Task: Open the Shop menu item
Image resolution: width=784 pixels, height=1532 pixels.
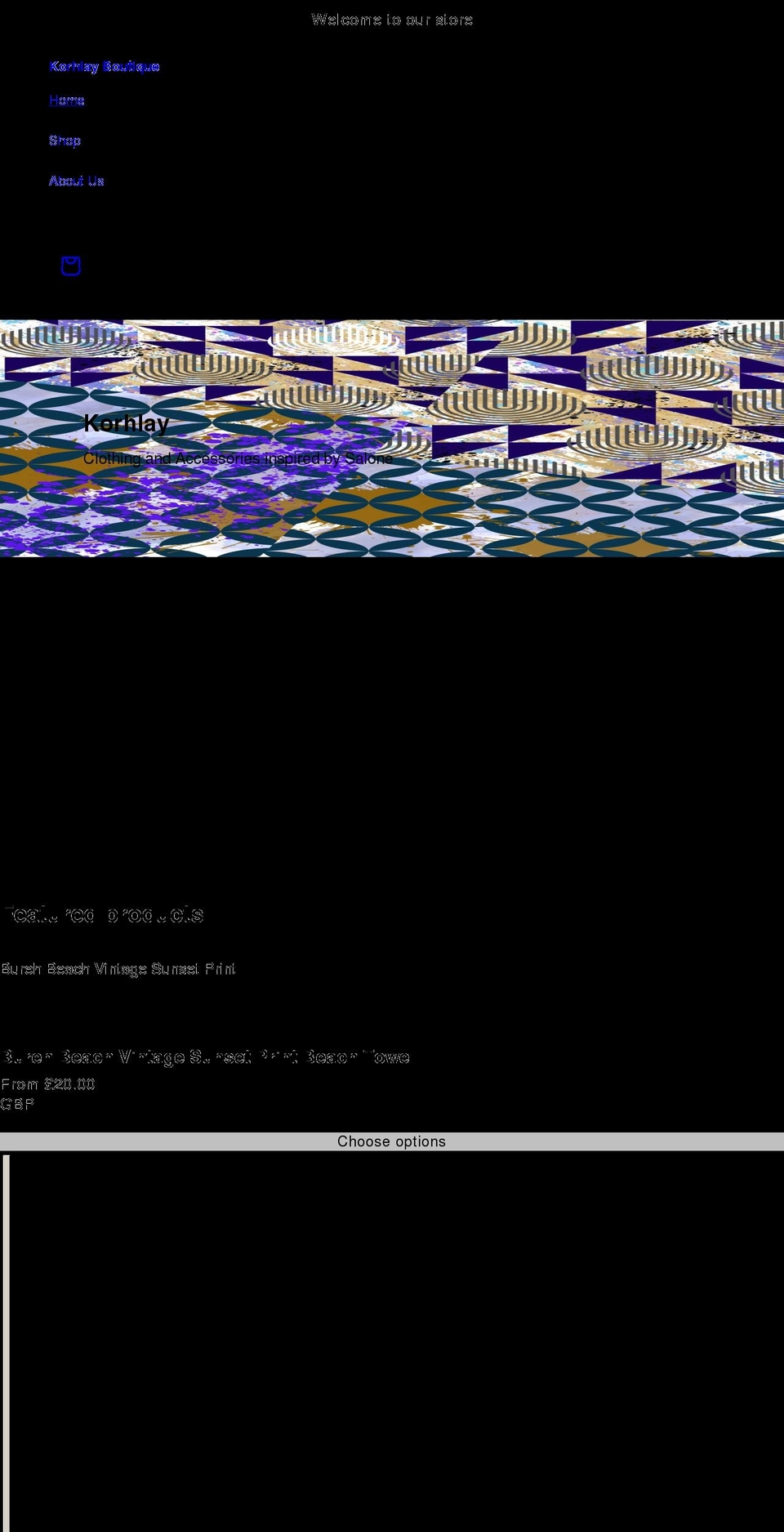Action: point(65,141)
